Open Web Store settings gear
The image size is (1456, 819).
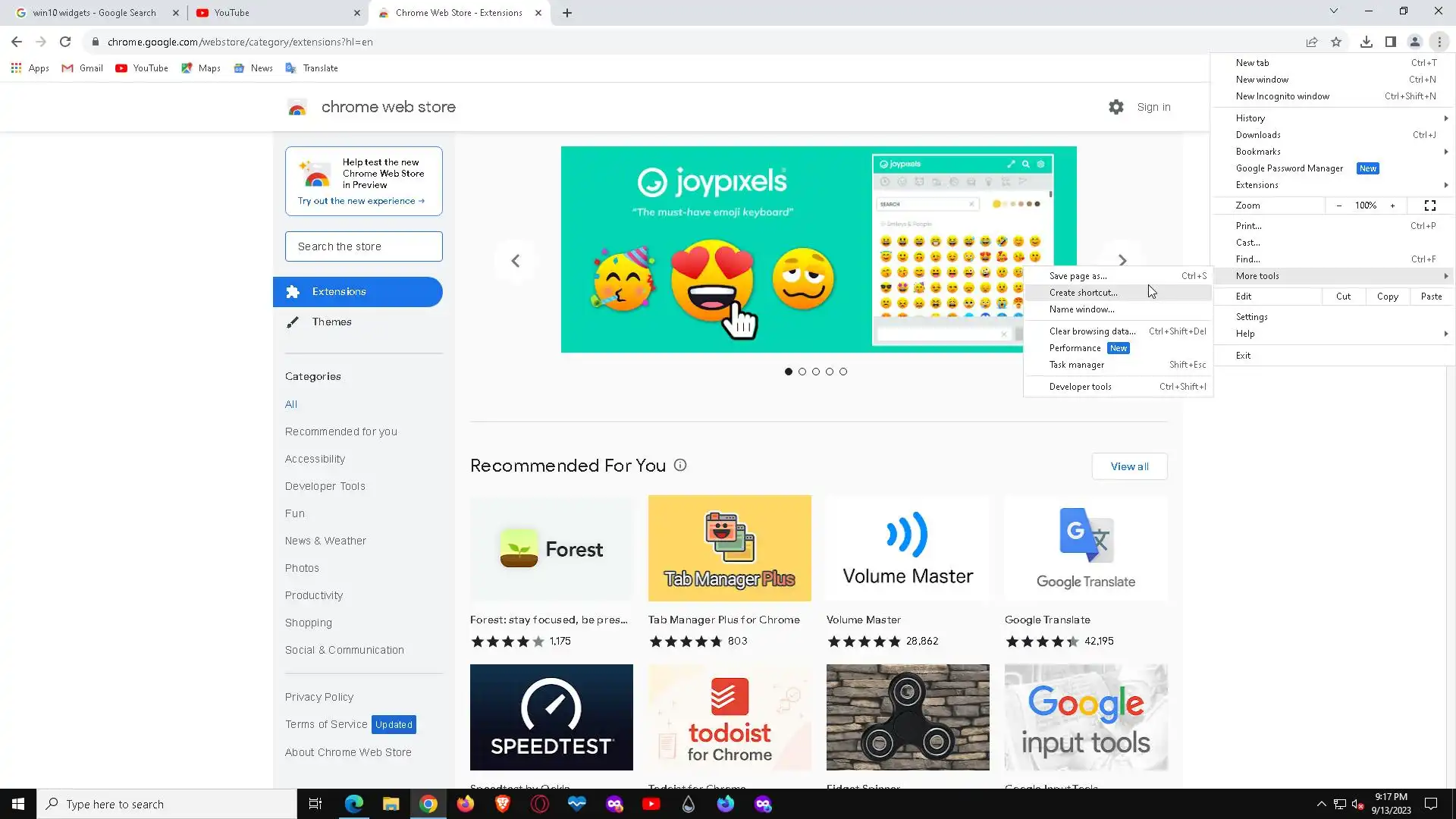coord(1116,107)
